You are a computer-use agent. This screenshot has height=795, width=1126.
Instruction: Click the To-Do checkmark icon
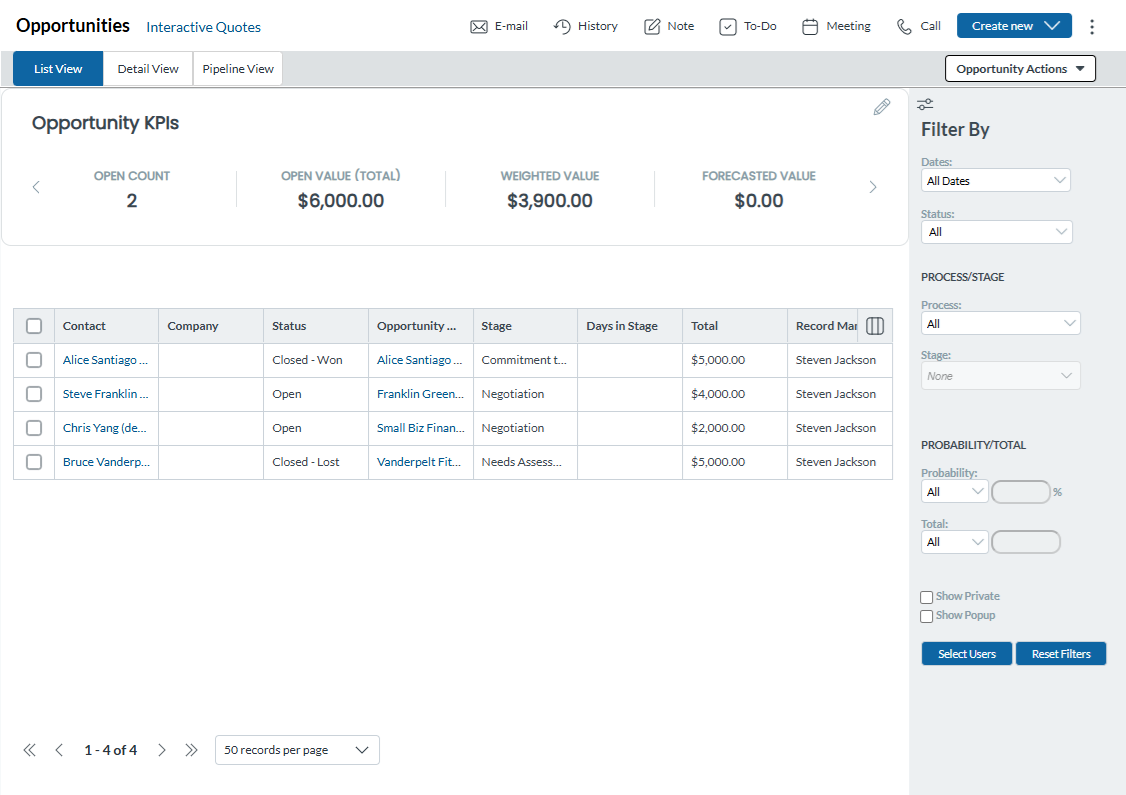click(x=727, y=27)
